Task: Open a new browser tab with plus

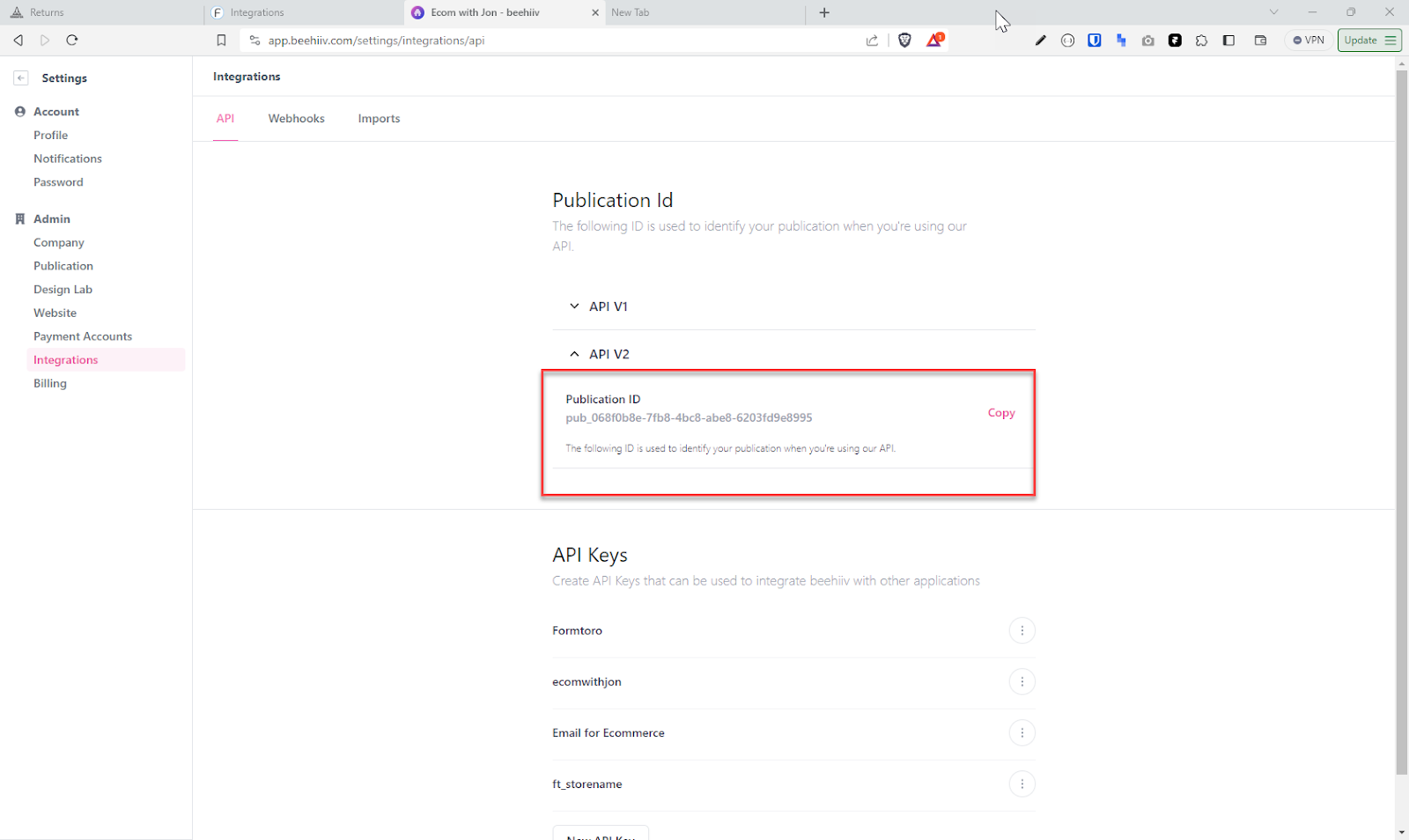Action: pyautogui.click(x=824, y=12)
